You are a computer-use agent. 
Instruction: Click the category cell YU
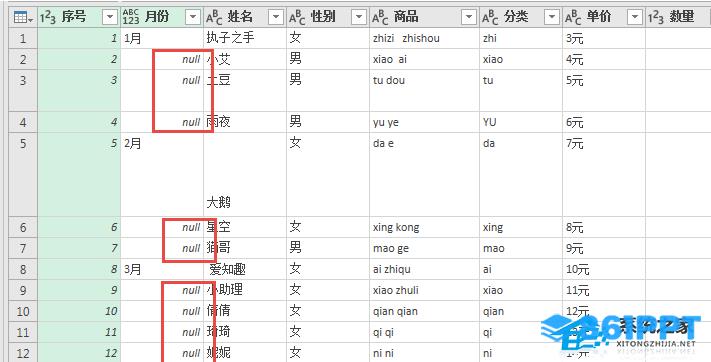pos(521,122)
